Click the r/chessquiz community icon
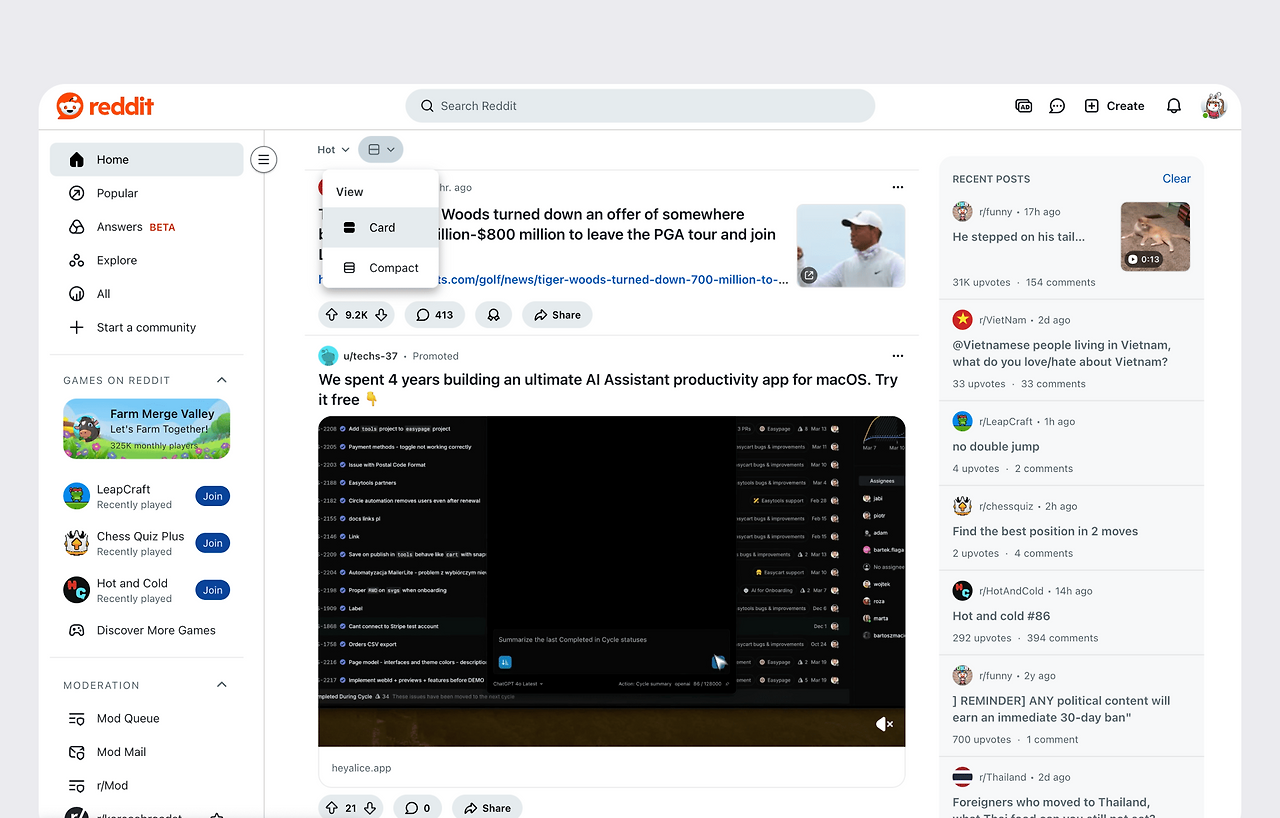Screen dimensions: 1280x818 (962, 506)
